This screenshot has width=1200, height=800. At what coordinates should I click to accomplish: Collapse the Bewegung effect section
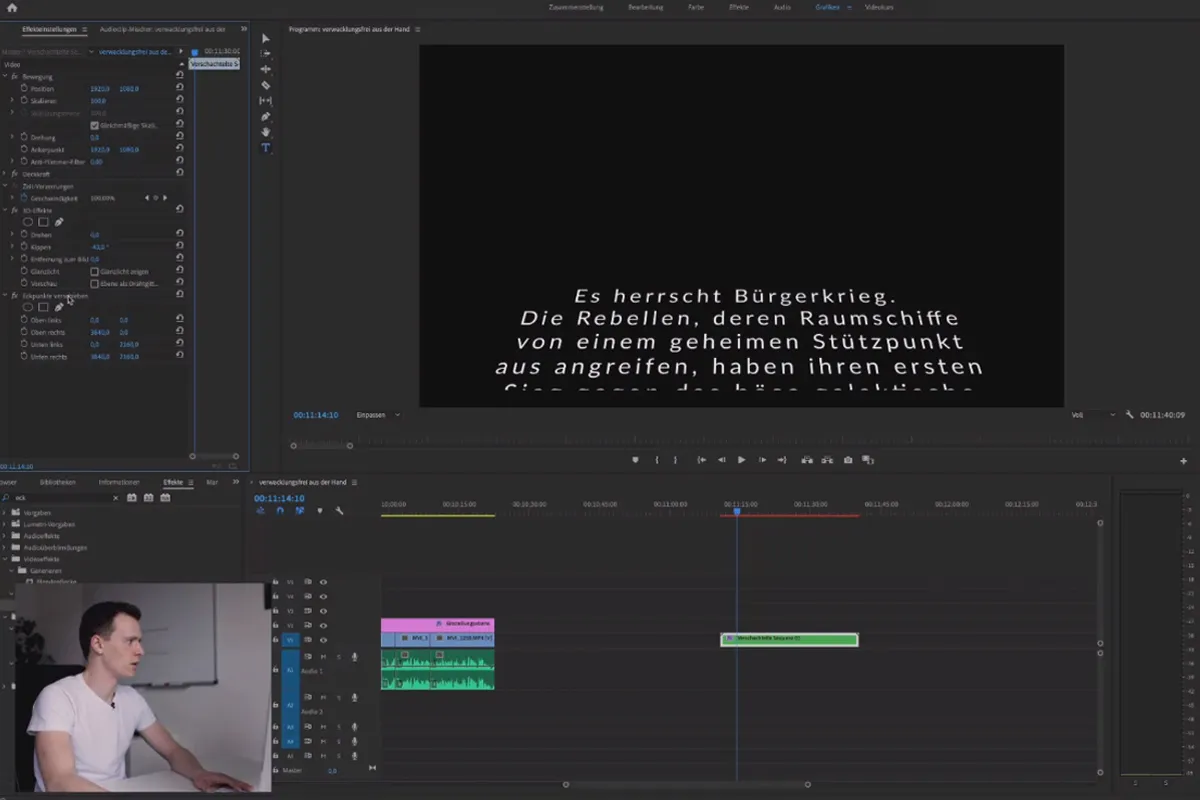click(x=5, y=77)
